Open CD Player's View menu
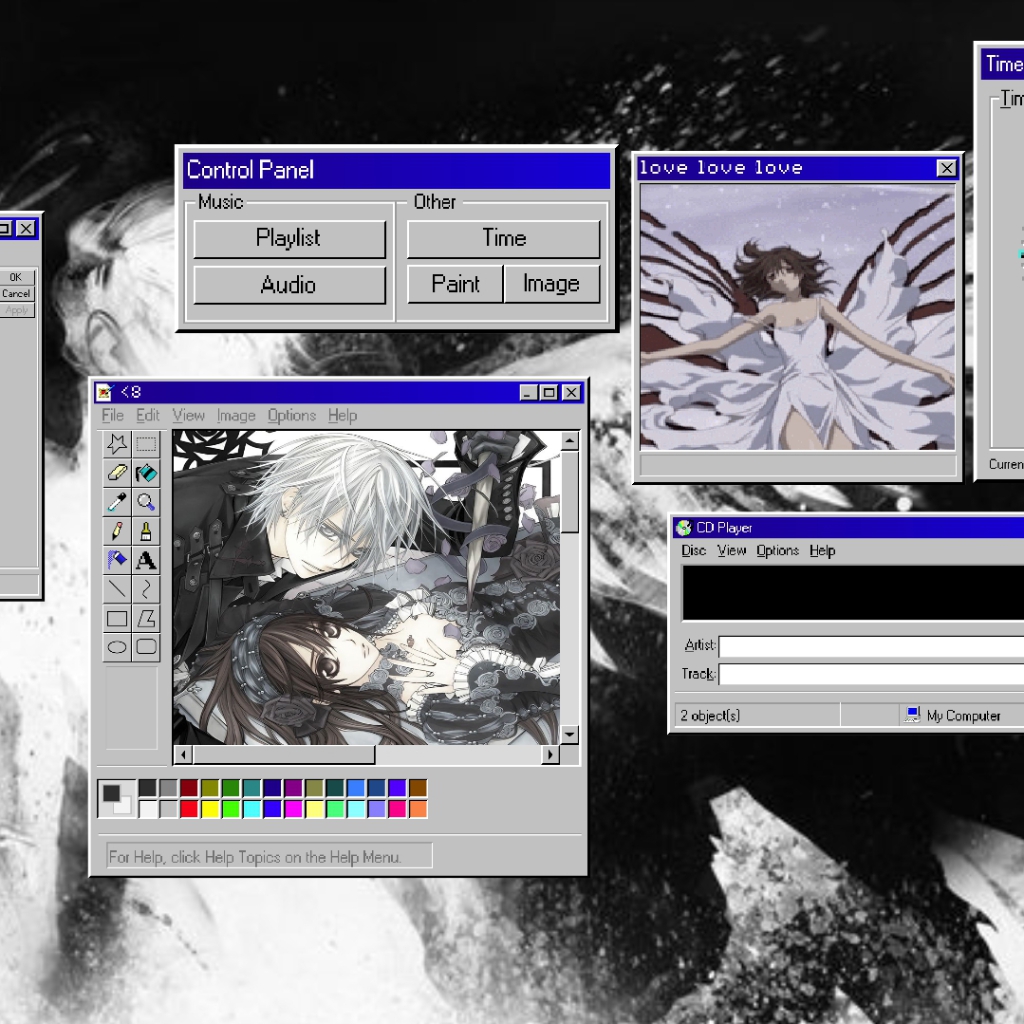This screenshot has height=1024, width=1024. [x=731, y=551]
